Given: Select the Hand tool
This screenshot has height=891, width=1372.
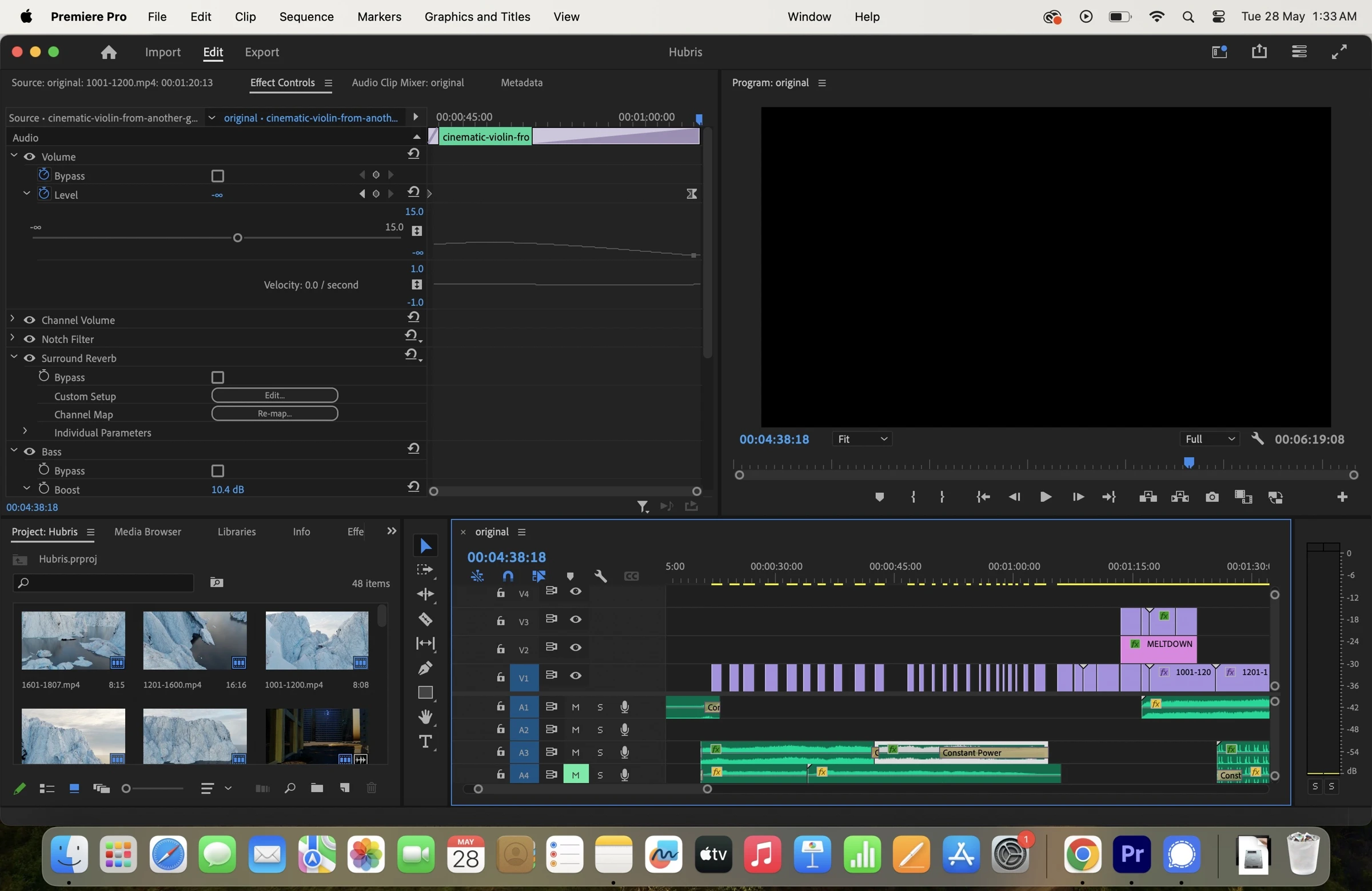Looking at the screenshot, I should pyautogui.click(x=425, y=717).
